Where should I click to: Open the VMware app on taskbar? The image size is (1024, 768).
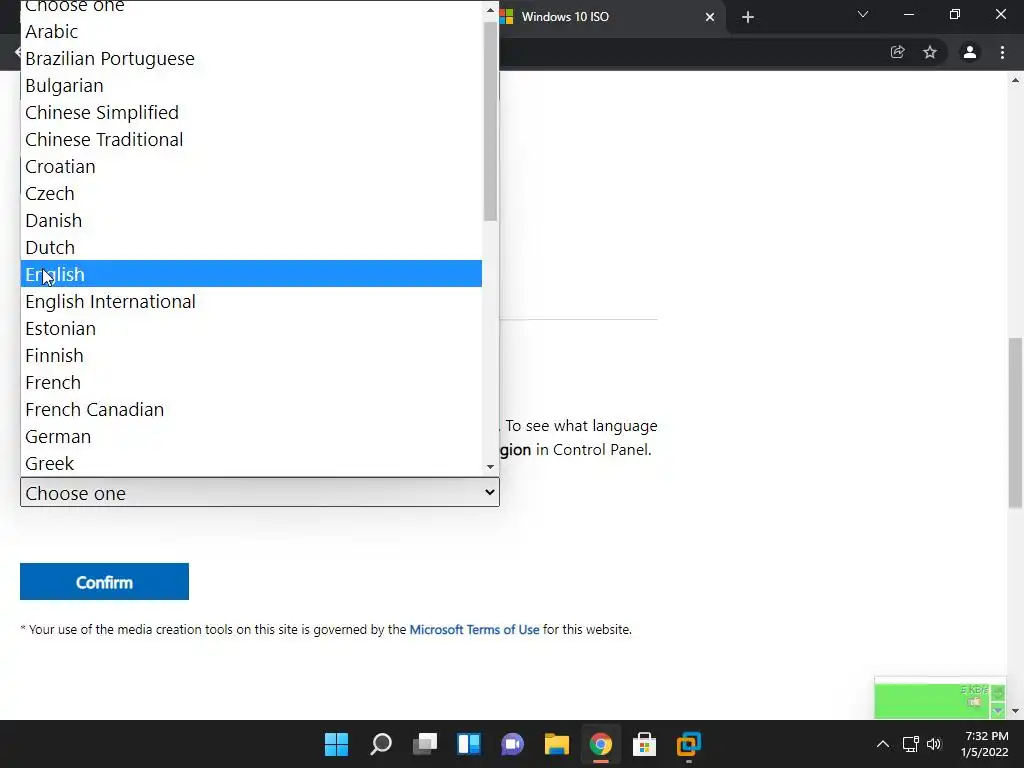[x=688, y=744]
